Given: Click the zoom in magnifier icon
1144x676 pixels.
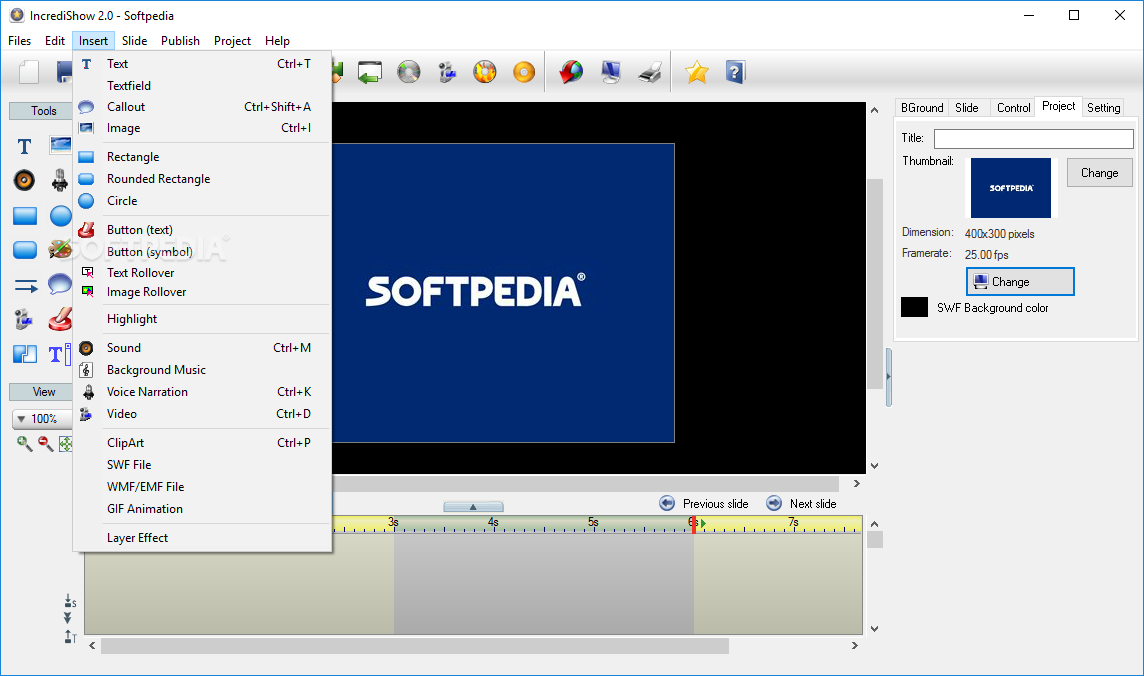Looking at the screenshot, I should tap(24, 443).
